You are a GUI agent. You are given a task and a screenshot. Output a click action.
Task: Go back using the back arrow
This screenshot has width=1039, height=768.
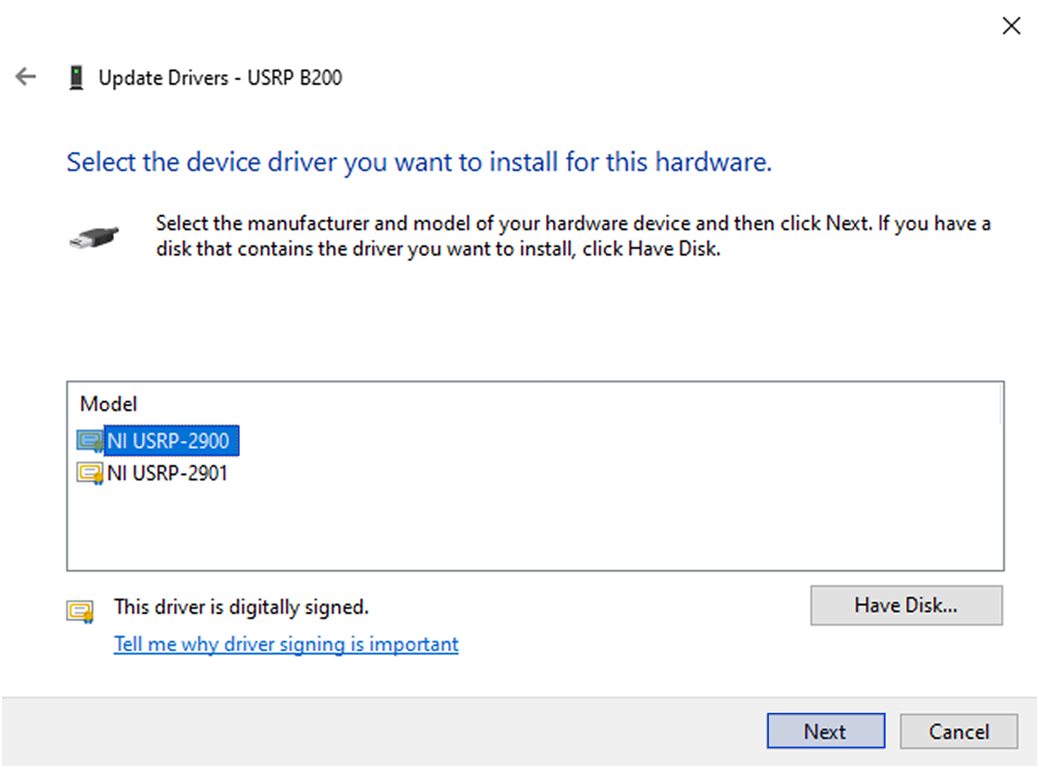click(x=26, y=77)
